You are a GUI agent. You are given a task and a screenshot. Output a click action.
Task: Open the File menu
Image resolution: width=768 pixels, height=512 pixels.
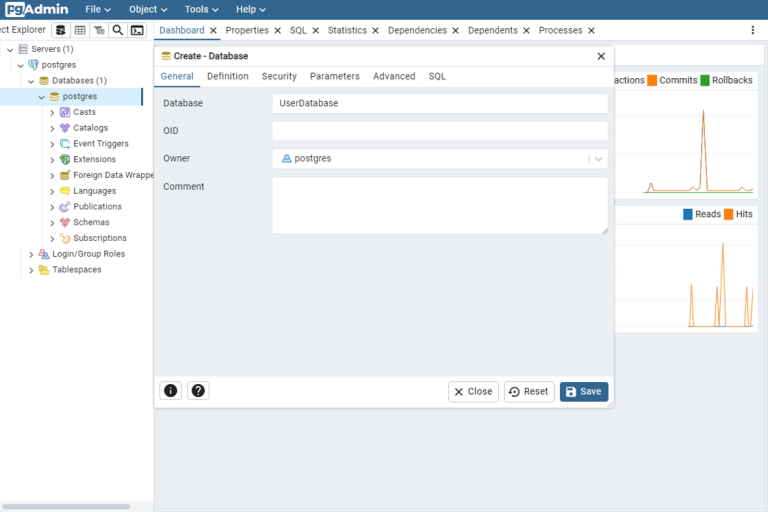[x=98, y=9]
